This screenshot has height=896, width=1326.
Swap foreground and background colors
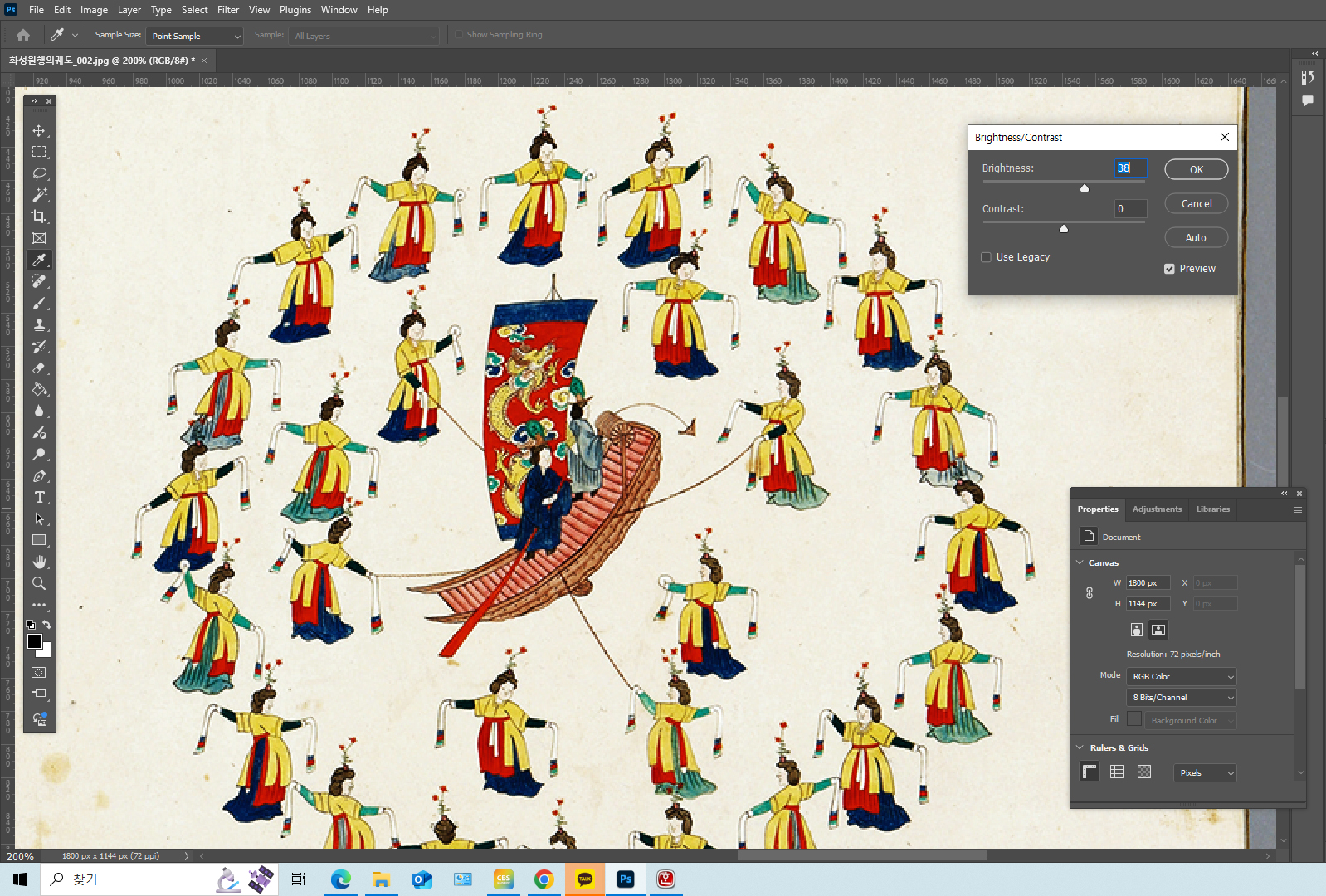click(x=47, y=624)
